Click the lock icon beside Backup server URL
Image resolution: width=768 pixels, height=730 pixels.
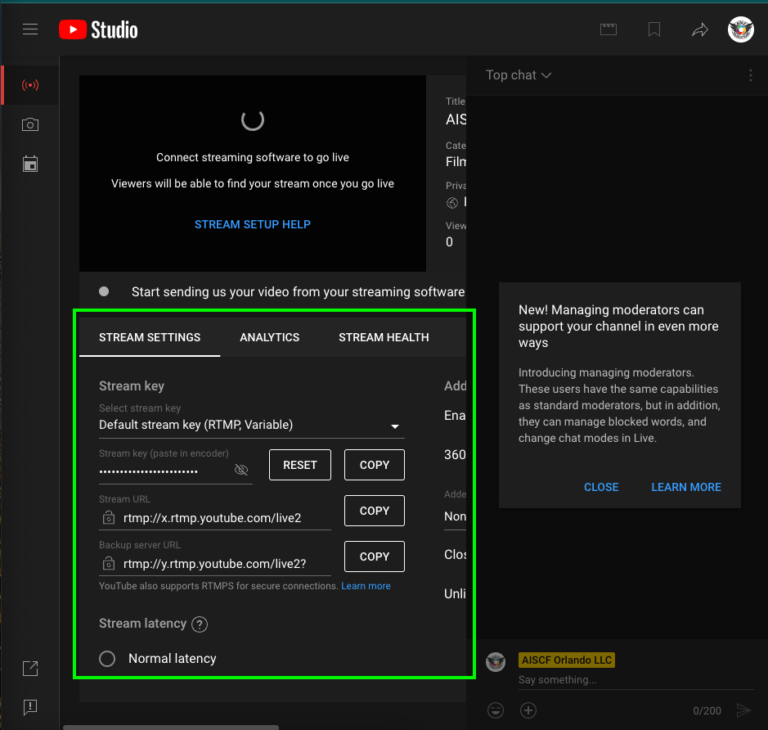coord(109,563)
